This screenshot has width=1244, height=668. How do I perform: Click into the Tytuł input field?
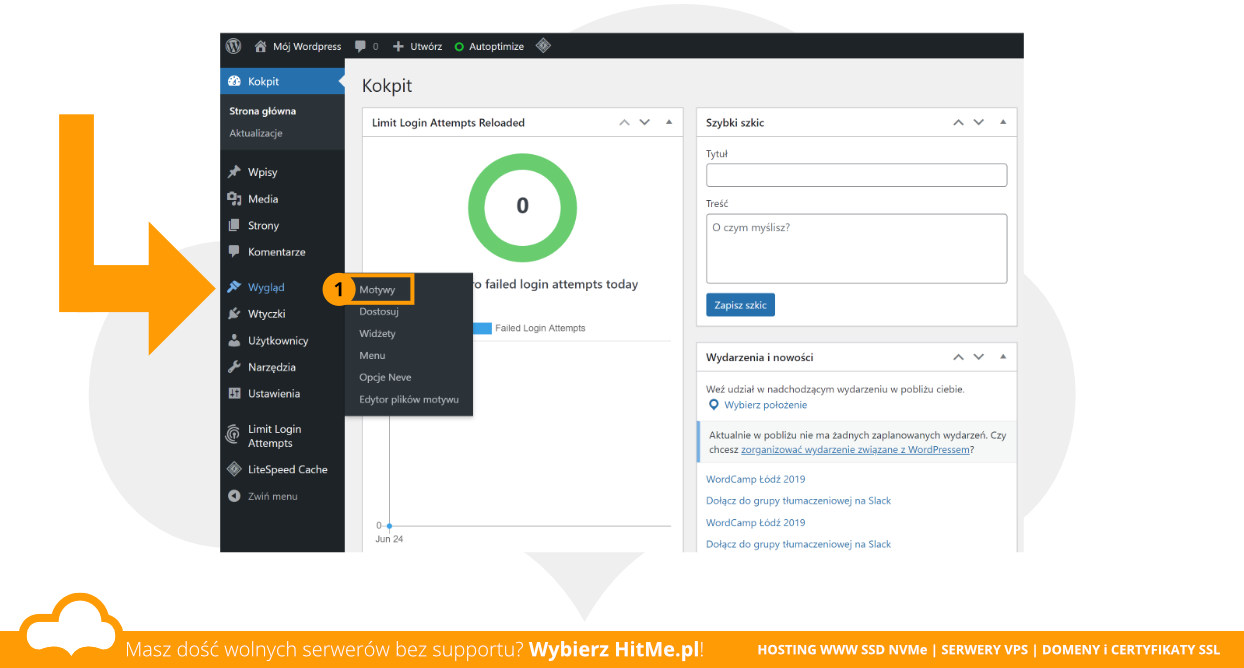tap(856, 175)
